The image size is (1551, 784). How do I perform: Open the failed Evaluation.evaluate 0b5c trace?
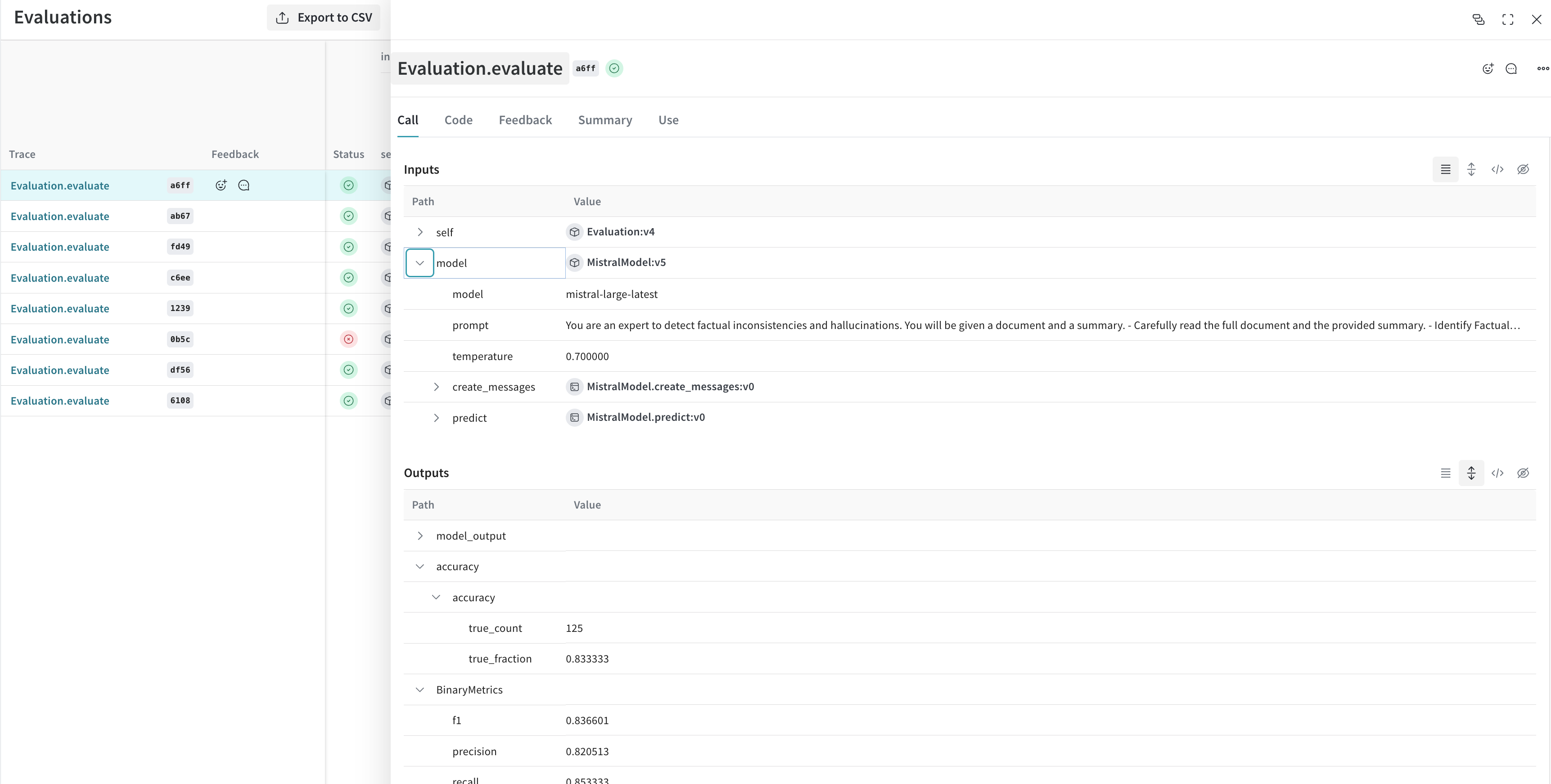click(x=59, y=340)
